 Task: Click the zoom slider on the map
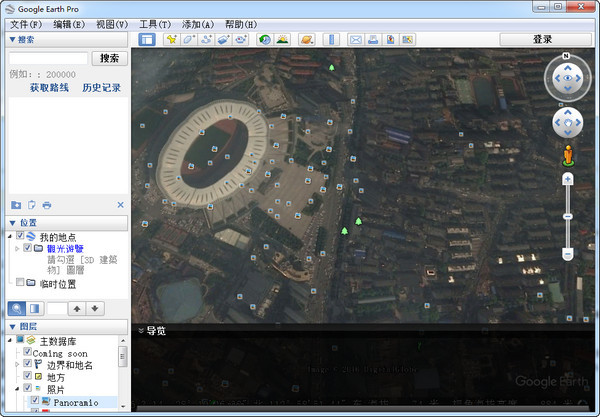(x=567, y=217)
